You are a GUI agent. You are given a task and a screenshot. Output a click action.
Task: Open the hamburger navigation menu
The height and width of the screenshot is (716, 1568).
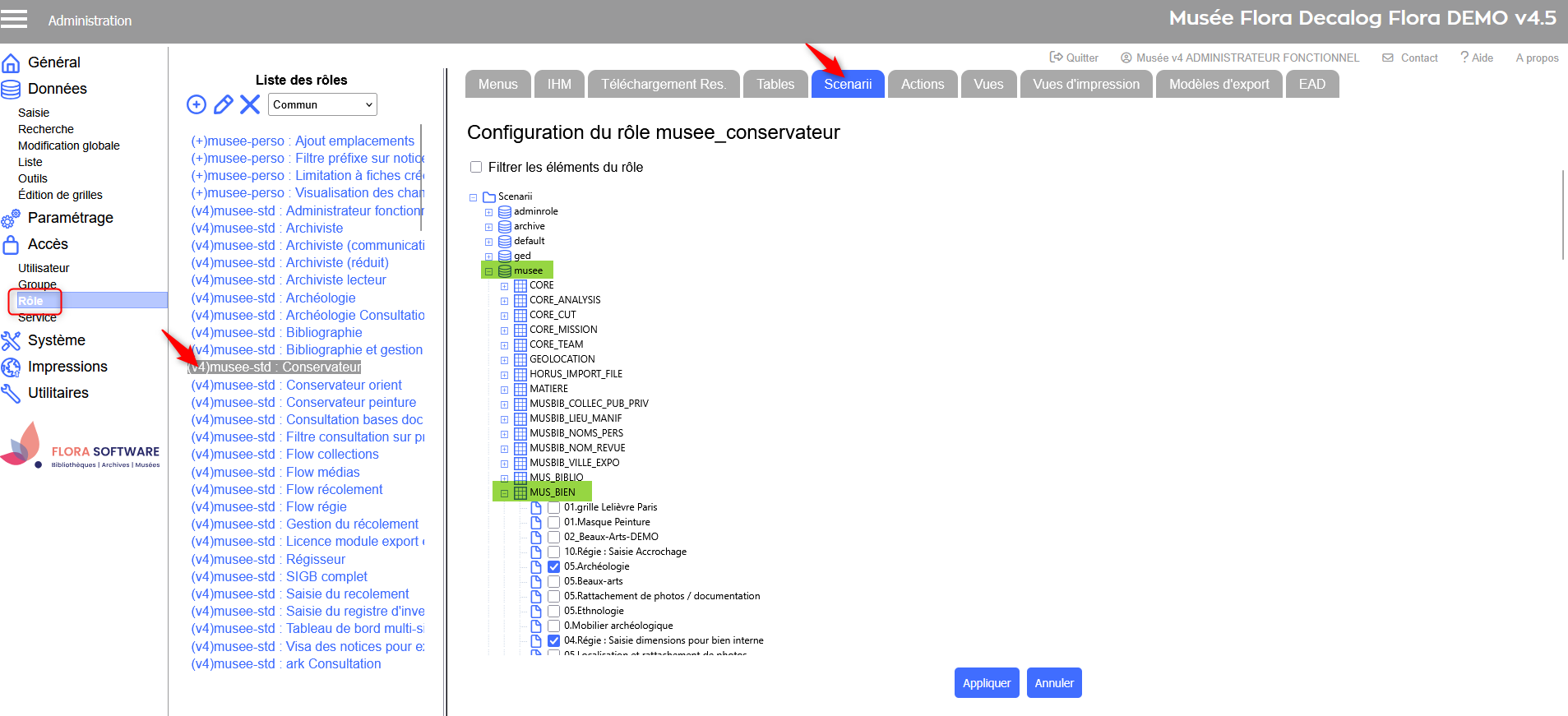tap(14, 20)
